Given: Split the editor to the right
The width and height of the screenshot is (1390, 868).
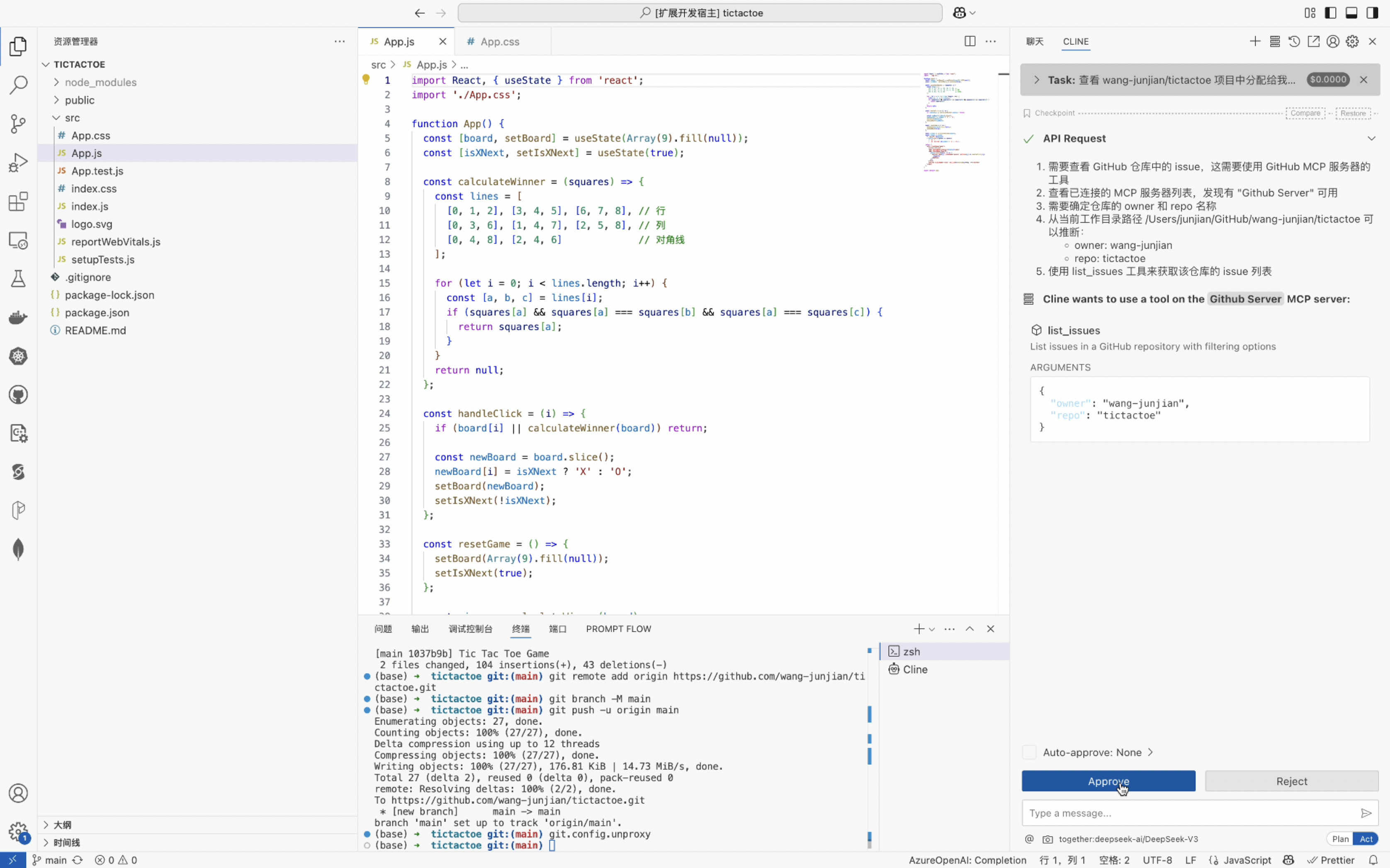Looking at the screenshot, I should pyautogui.click(x=970, y=41).
